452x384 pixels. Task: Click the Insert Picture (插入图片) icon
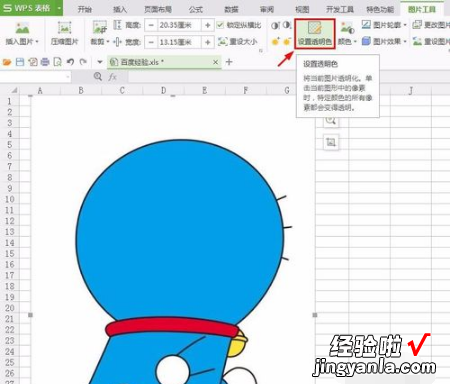coord(22,28)
